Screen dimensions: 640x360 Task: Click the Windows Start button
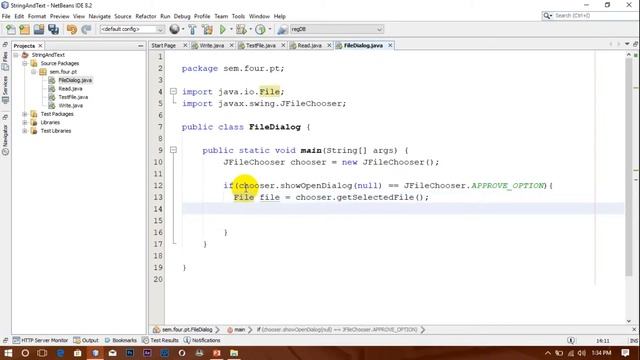8,353
